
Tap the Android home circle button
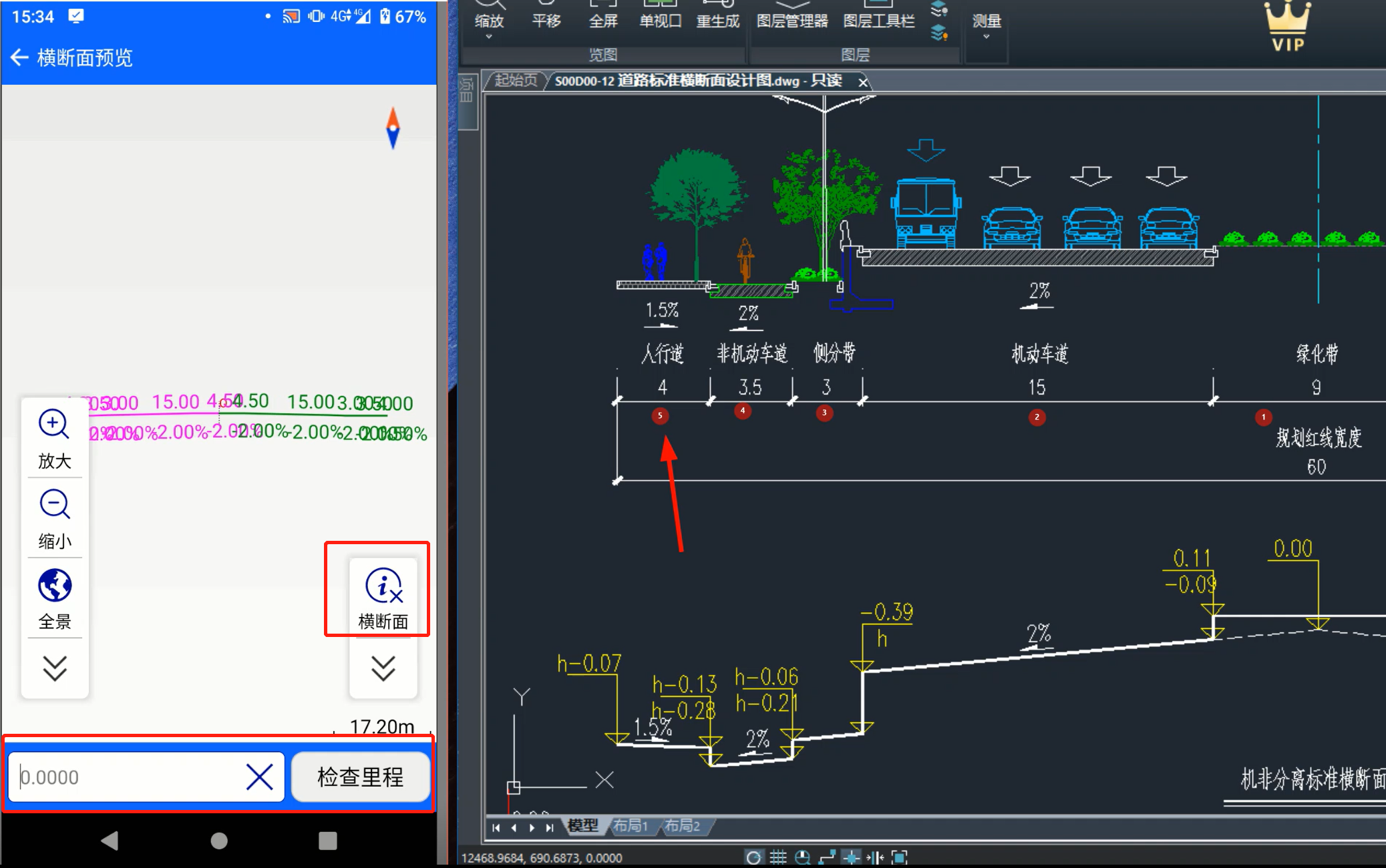click(218, 840)
